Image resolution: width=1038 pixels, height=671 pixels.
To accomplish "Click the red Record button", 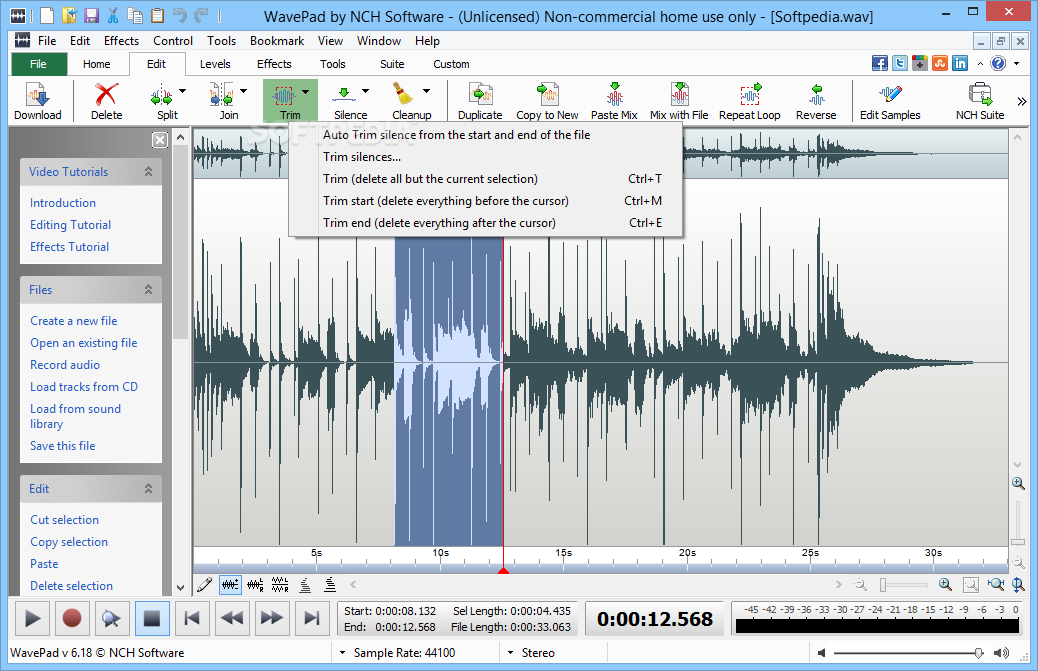I will pyautogui.click(x=71, y=619).
